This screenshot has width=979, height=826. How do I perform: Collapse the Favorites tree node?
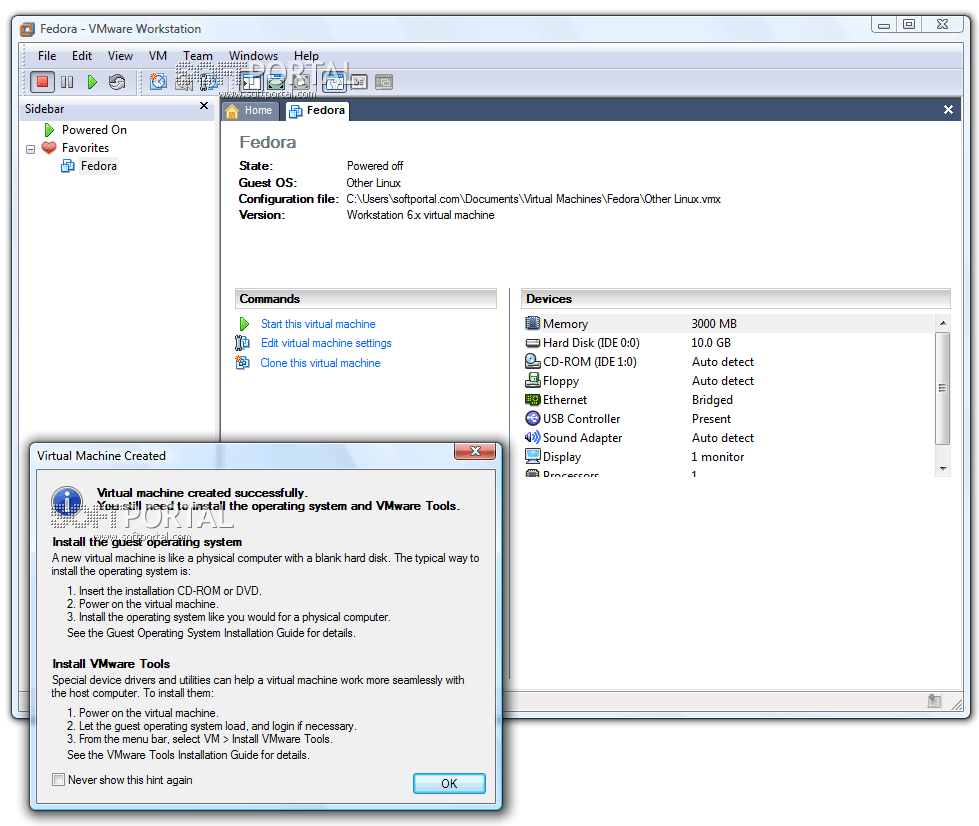[30, 149]
